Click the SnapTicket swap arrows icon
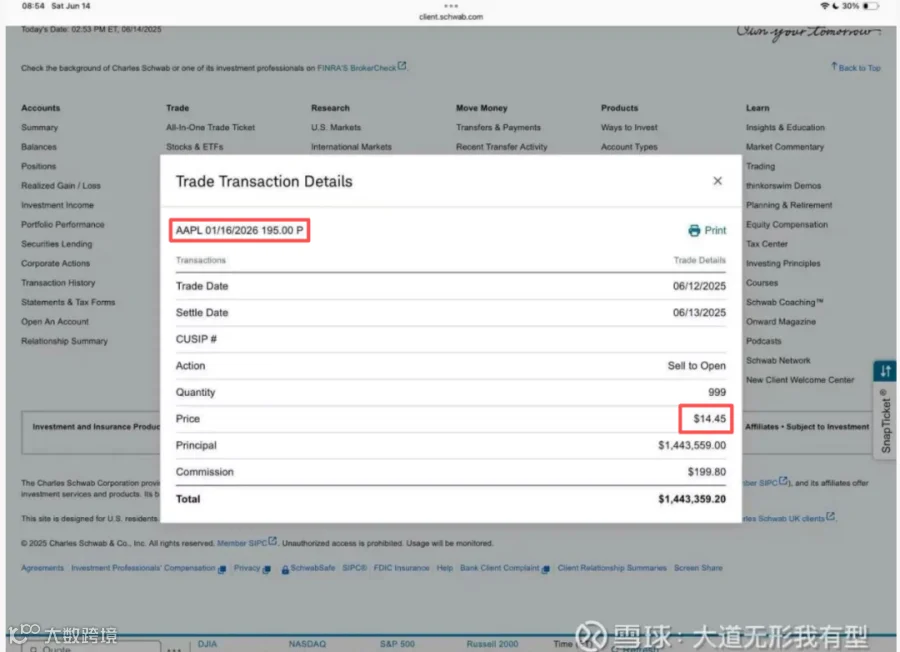This screenshot has height=652, width=900. [x=886, y=371]
